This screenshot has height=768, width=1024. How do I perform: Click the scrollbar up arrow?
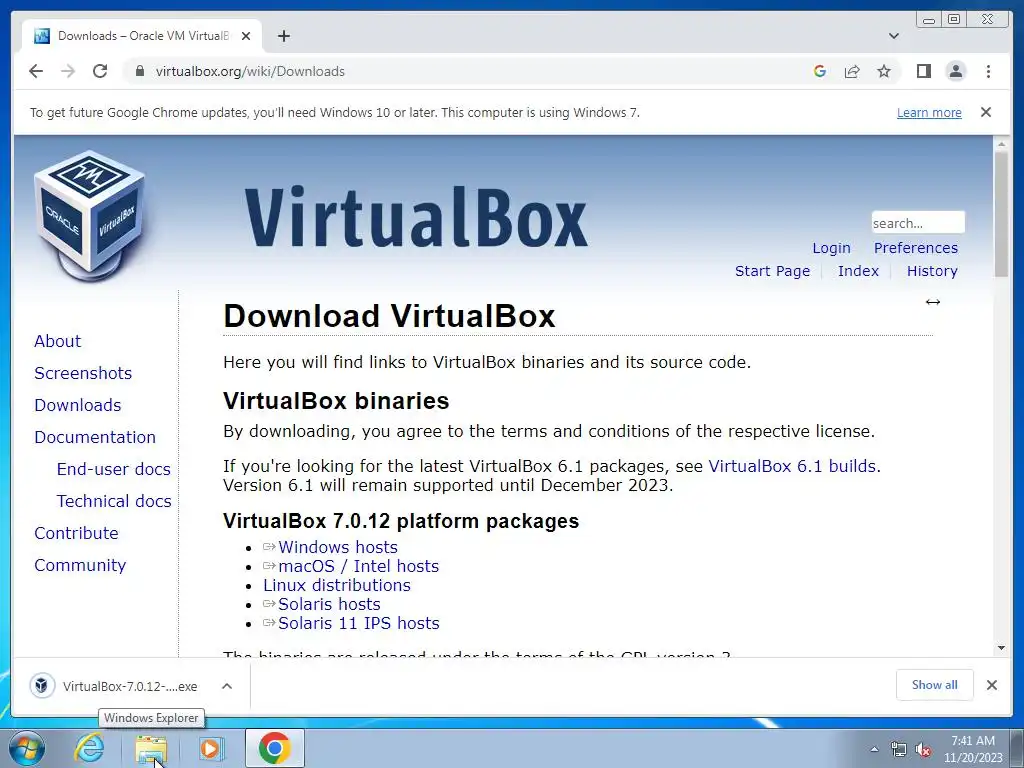point(1001,143)
